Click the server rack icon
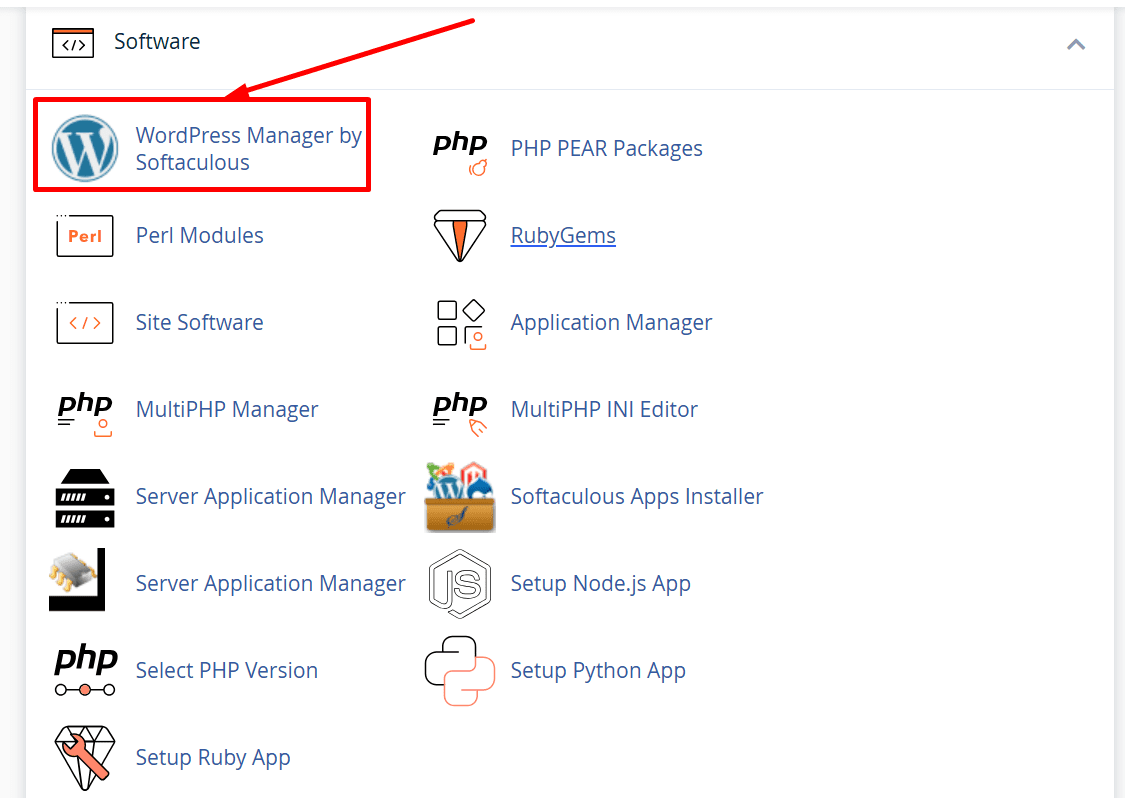The width and height of the screenshot is (1125, 798). point(84,497)
